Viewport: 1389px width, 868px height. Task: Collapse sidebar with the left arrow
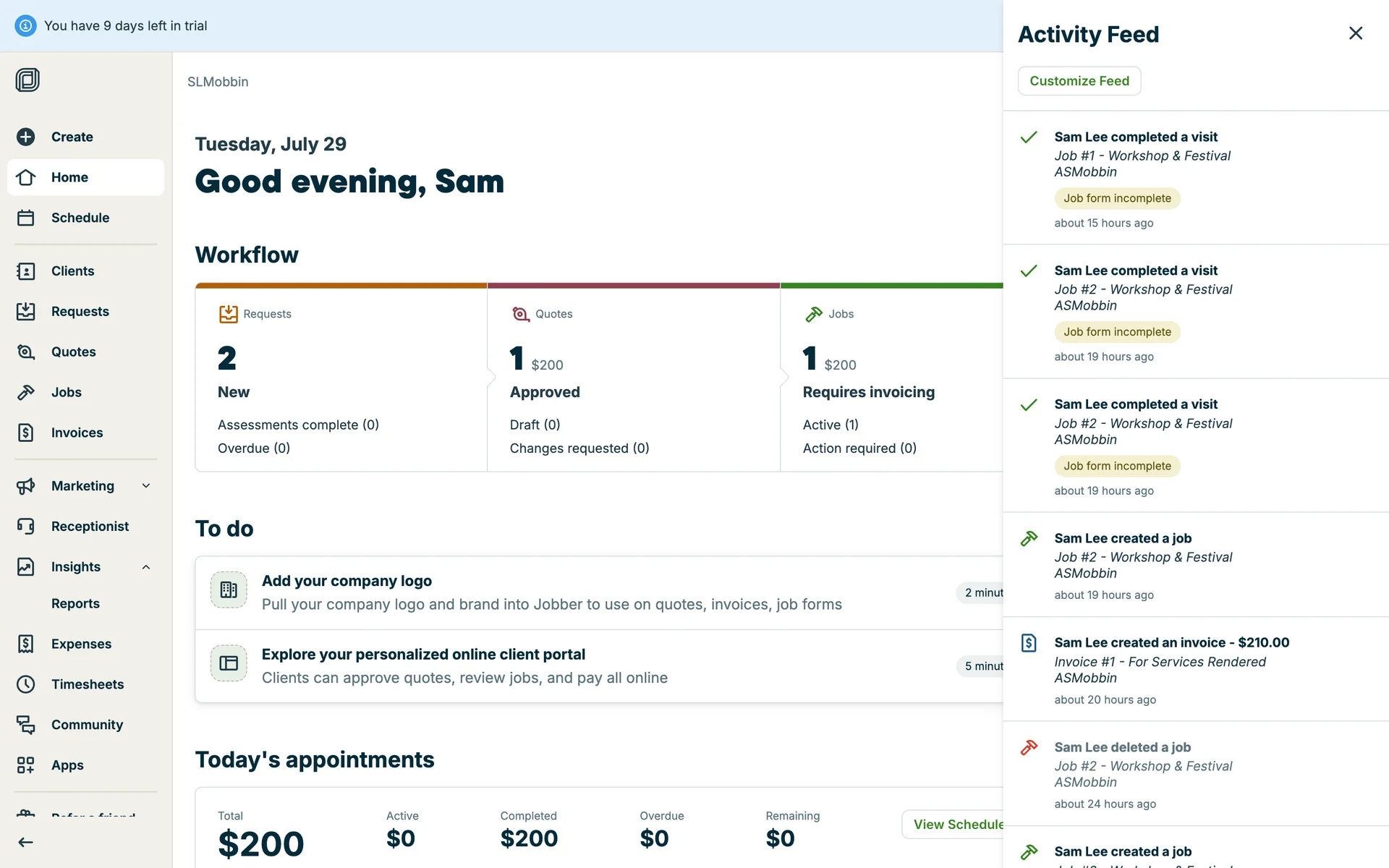pyautogui.click(x=26, y=842)
